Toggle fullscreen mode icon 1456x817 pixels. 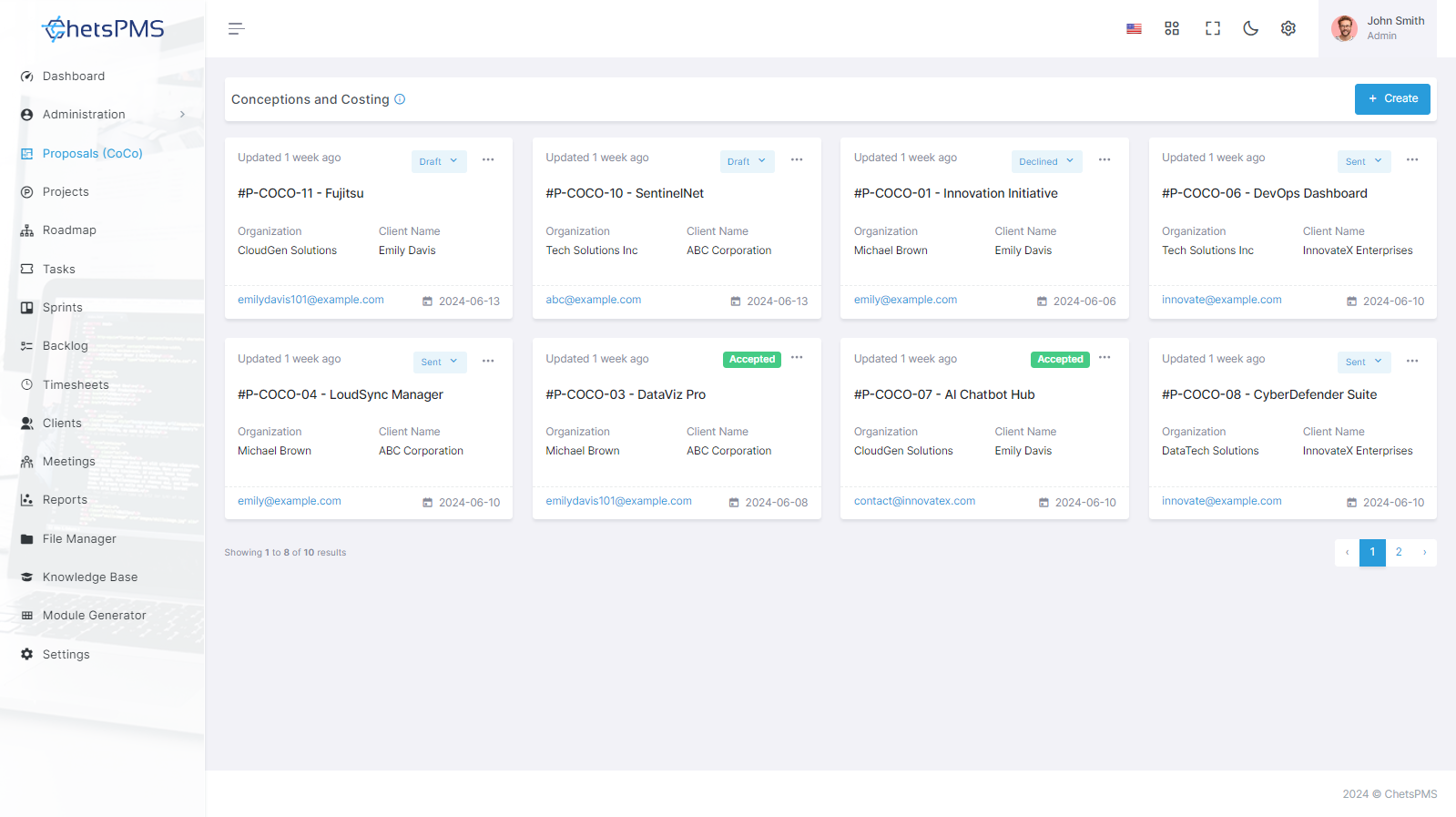tap(1212, 29)
